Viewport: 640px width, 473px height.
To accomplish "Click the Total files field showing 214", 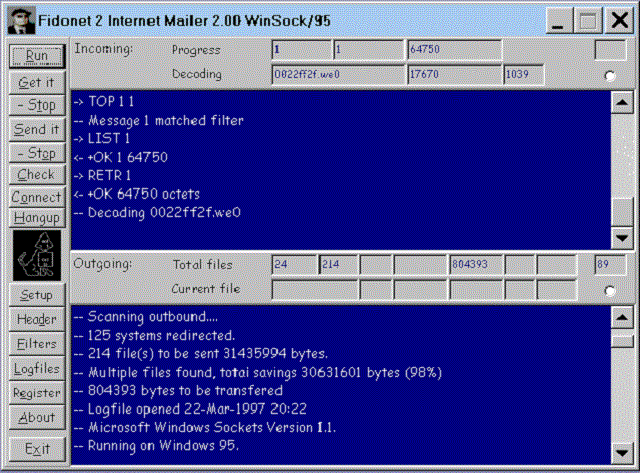I will point(338,264).
